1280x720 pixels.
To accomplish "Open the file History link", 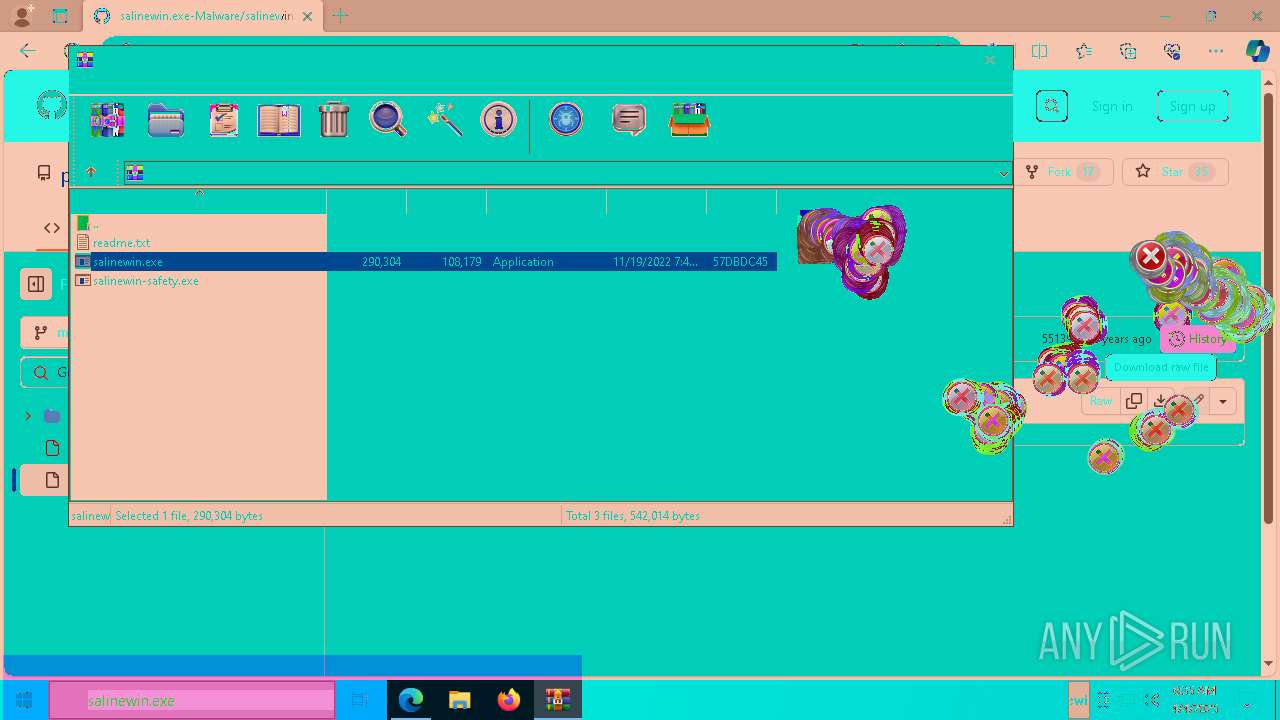I will click(x=1197, y=339).
